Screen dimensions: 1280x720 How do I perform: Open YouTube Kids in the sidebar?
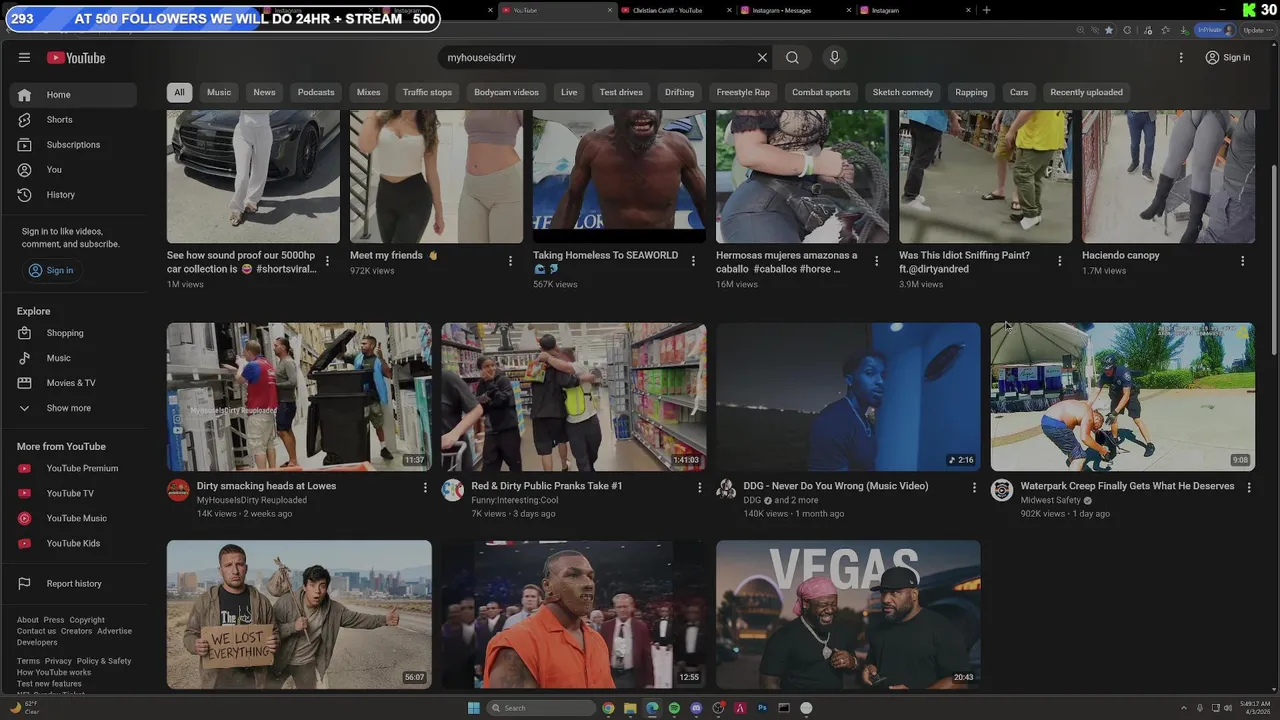coord(73,543)
